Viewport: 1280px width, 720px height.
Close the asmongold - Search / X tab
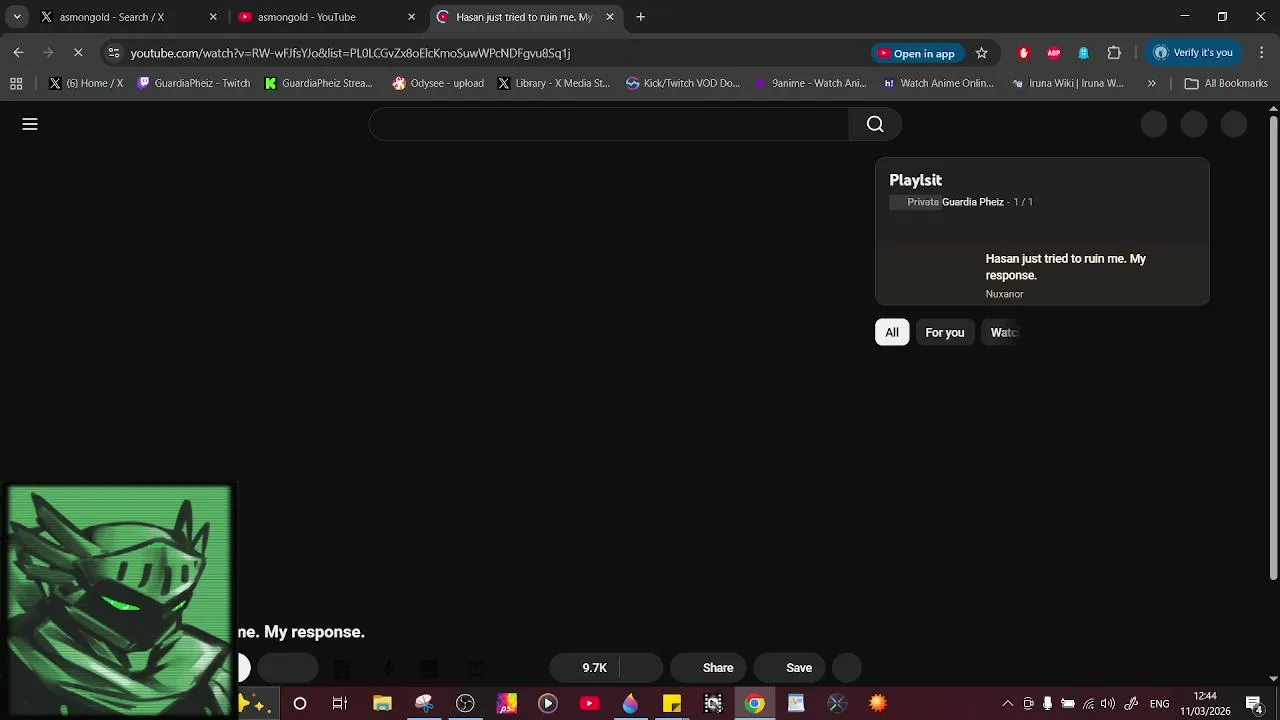[x=213, y=17]
